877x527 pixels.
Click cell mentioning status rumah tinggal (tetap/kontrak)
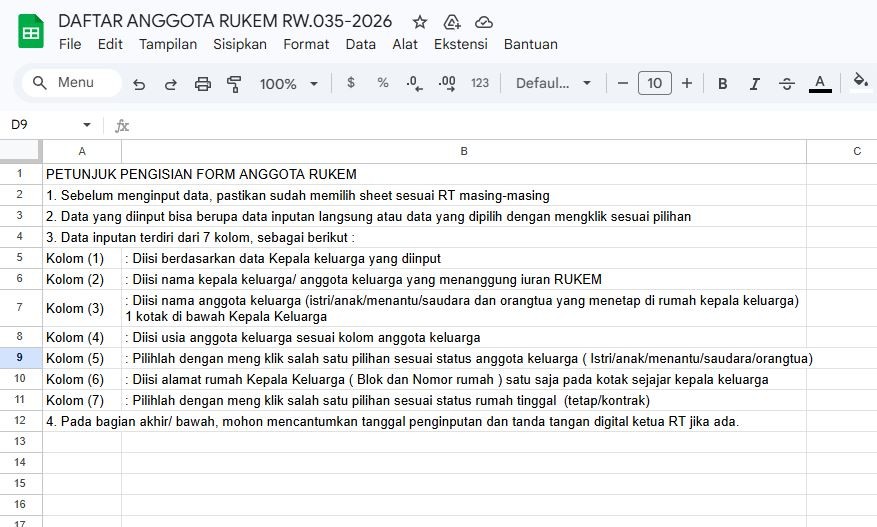(x=464, y=400)
